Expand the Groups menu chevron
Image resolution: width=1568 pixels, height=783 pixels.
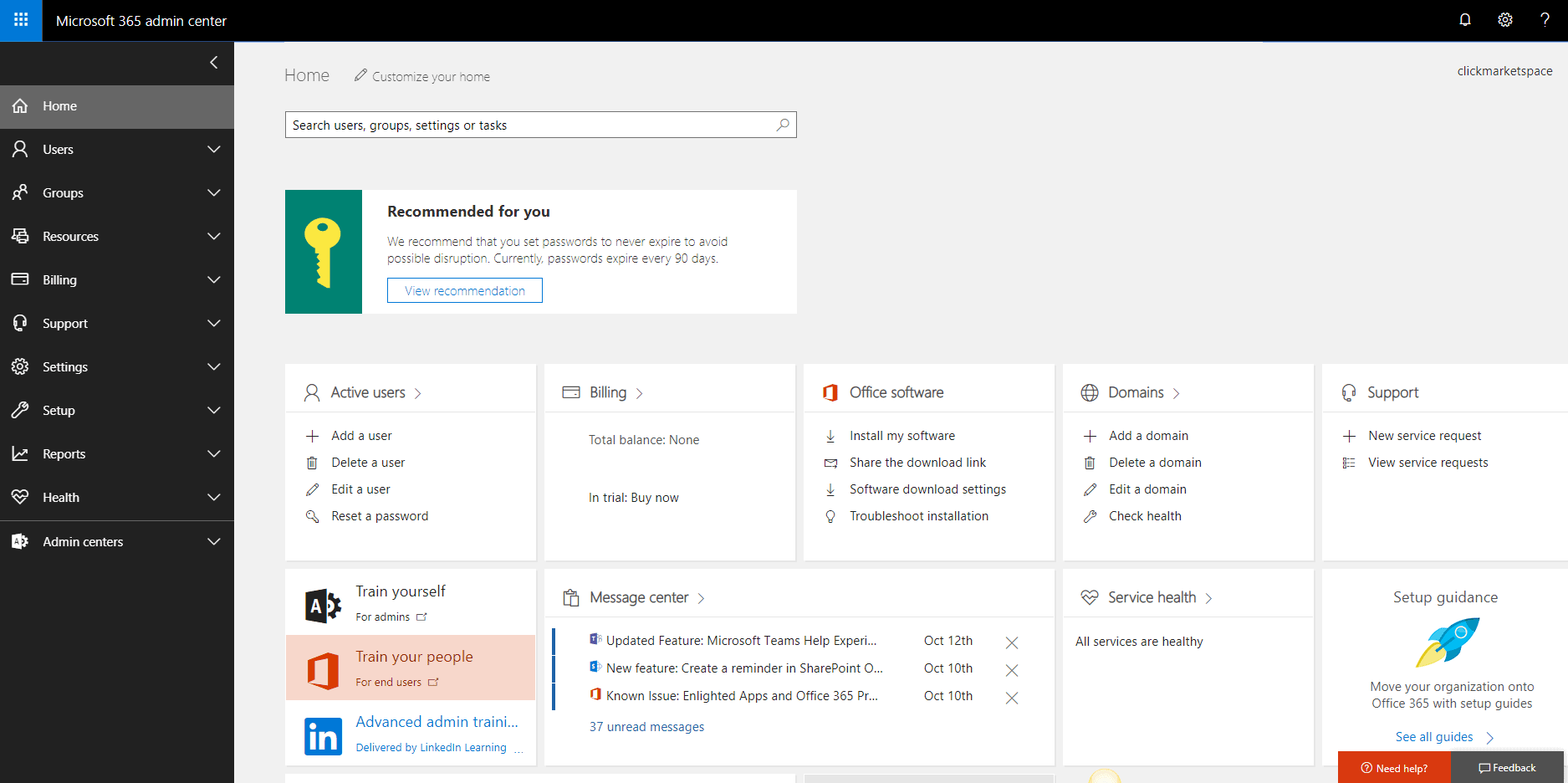[214, 192]
